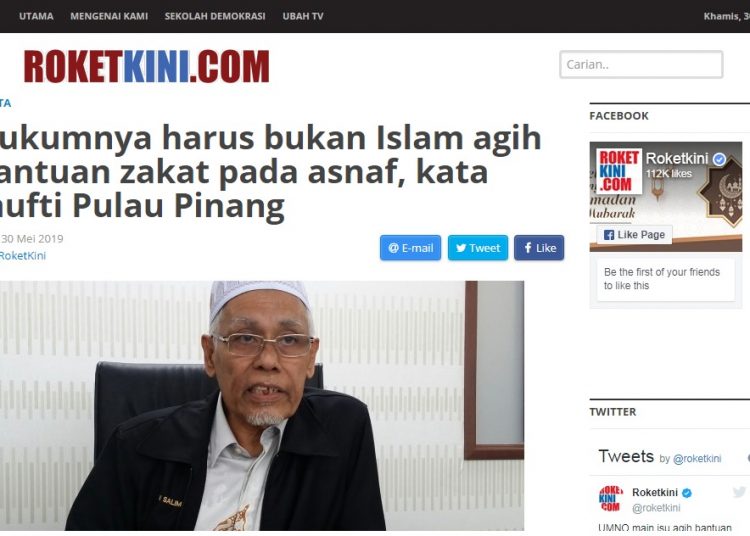Click the Like Page Facebook button
The height and width of the screenshot is (536, 750).
click(x=634, y=235)
